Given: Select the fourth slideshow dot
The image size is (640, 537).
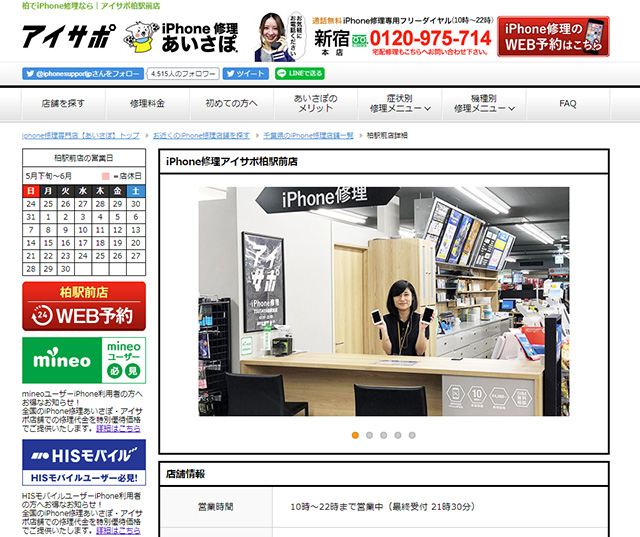Looking at the screenshot, I should point(398,435).
